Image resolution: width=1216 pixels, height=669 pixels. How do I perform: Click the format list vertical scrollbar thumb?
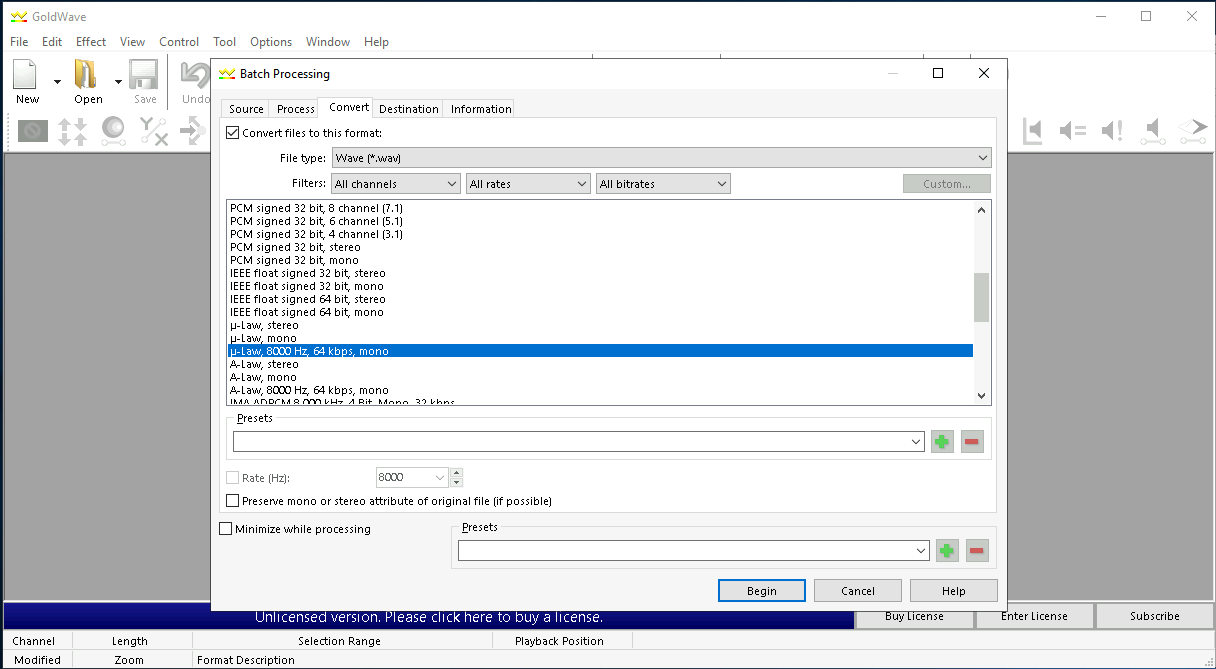click(981, 297)
